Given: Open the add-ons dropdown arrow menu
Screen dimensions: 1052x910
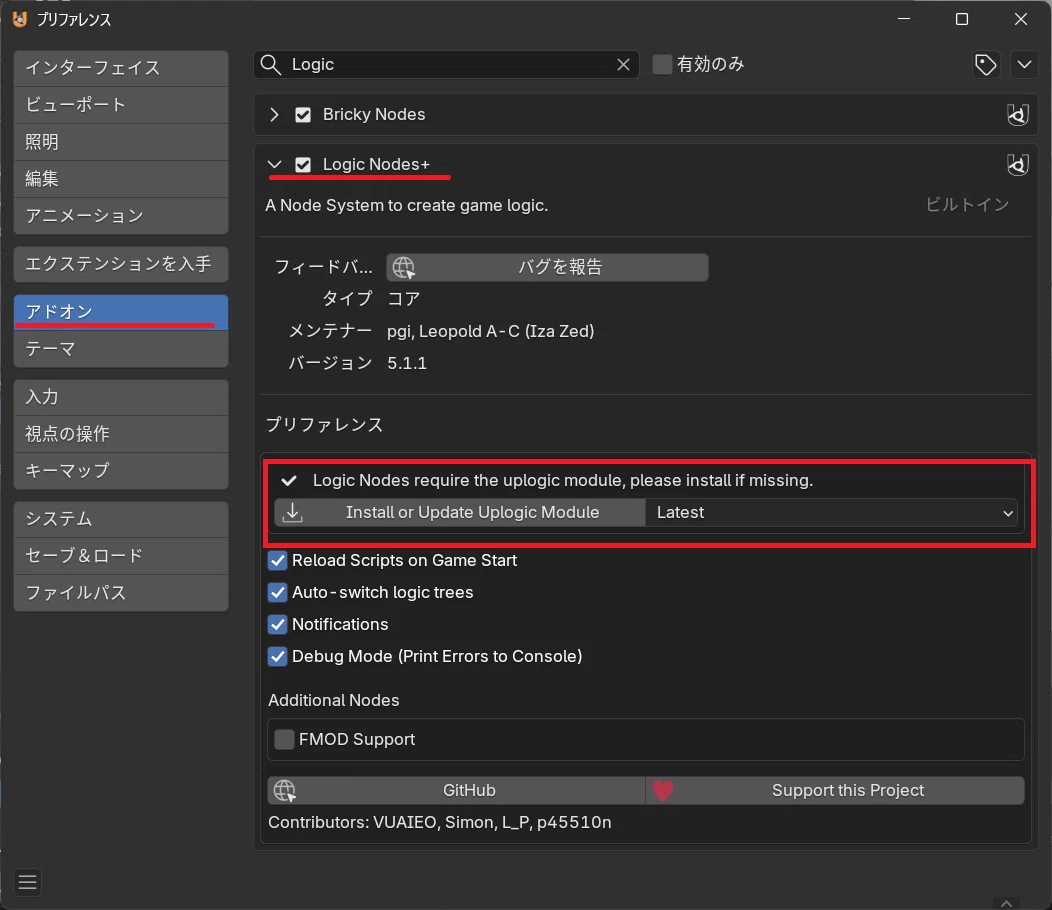Looking at the screenshot, I should (x=1024, y=65).
